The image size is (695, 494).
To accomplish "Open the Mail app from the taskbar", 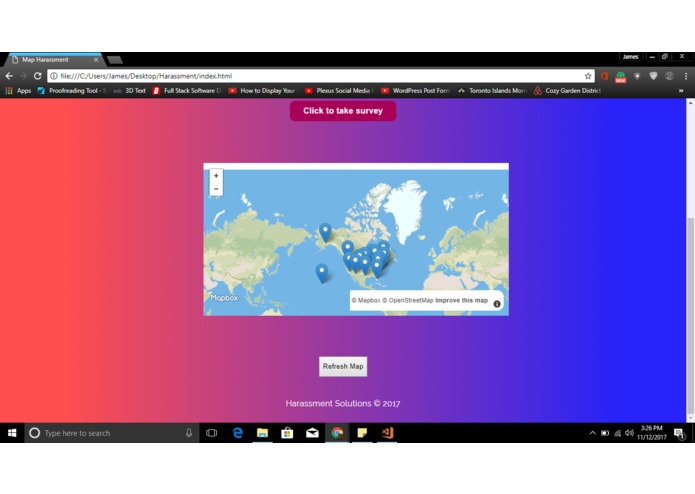I will 312,433.
